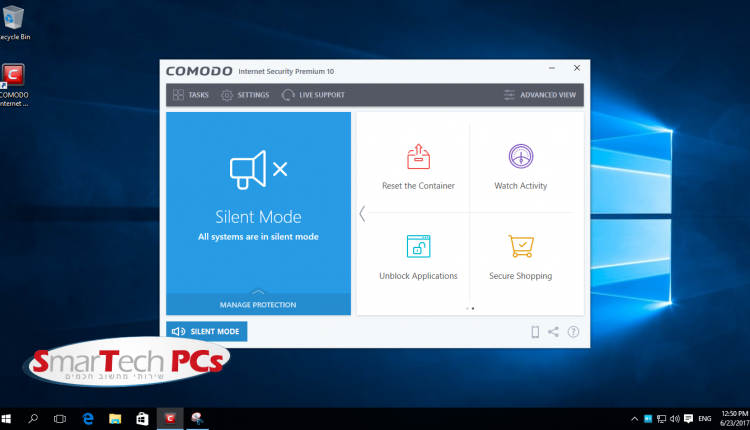Switch to Advanced View
This screenshot has height=430, width=750.
click(x=540, y=95)
